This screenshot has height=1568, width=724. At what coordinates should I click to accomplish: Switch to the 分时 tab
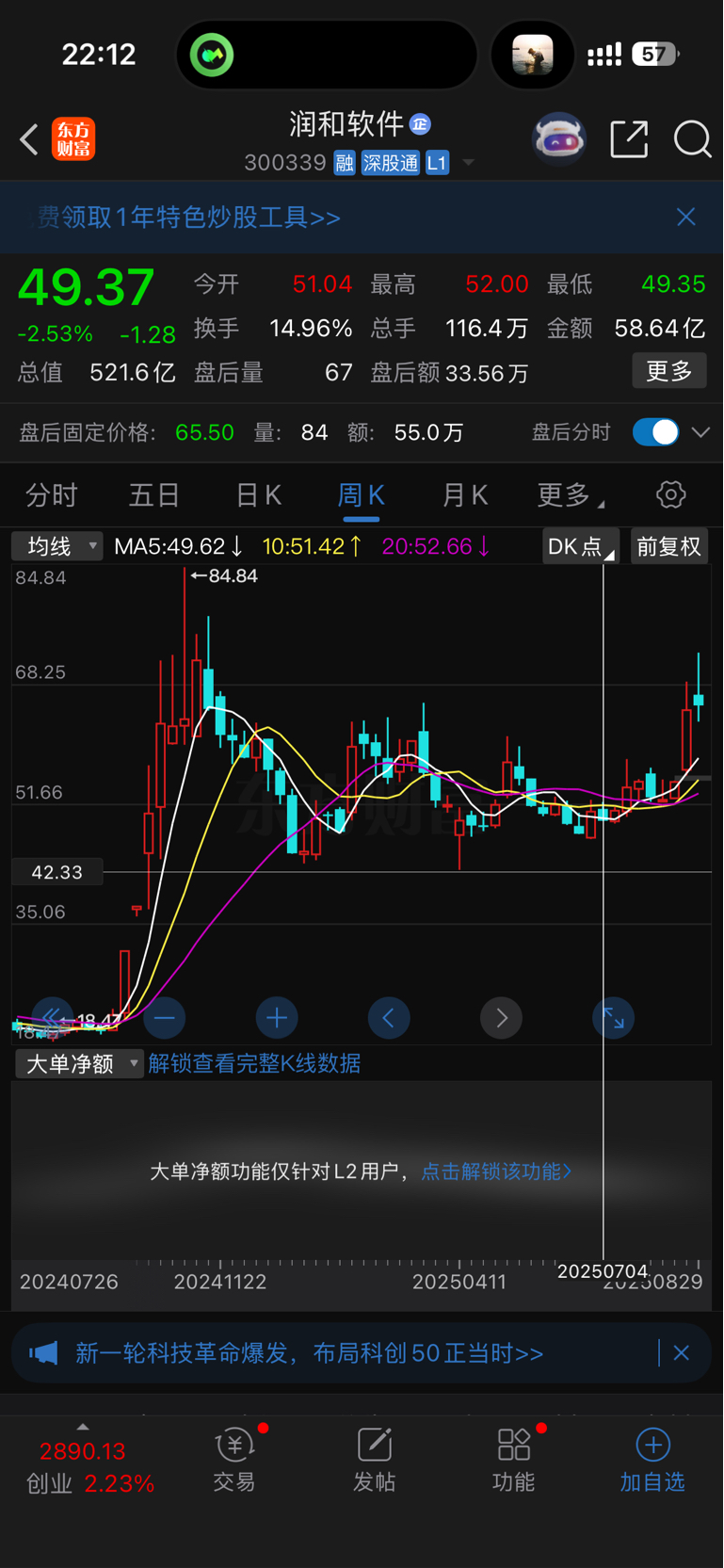52,495
